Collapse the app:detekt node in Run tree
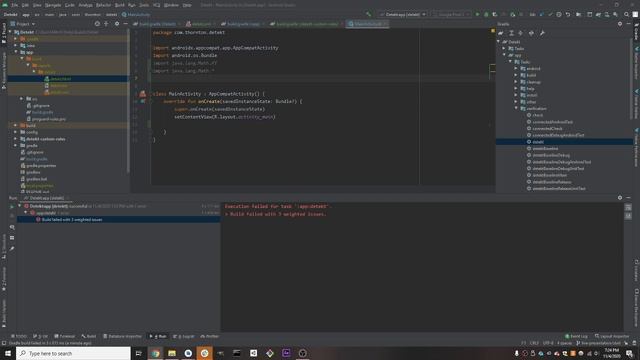This screenshot has height=360, width=640. (x=26, y=213)
